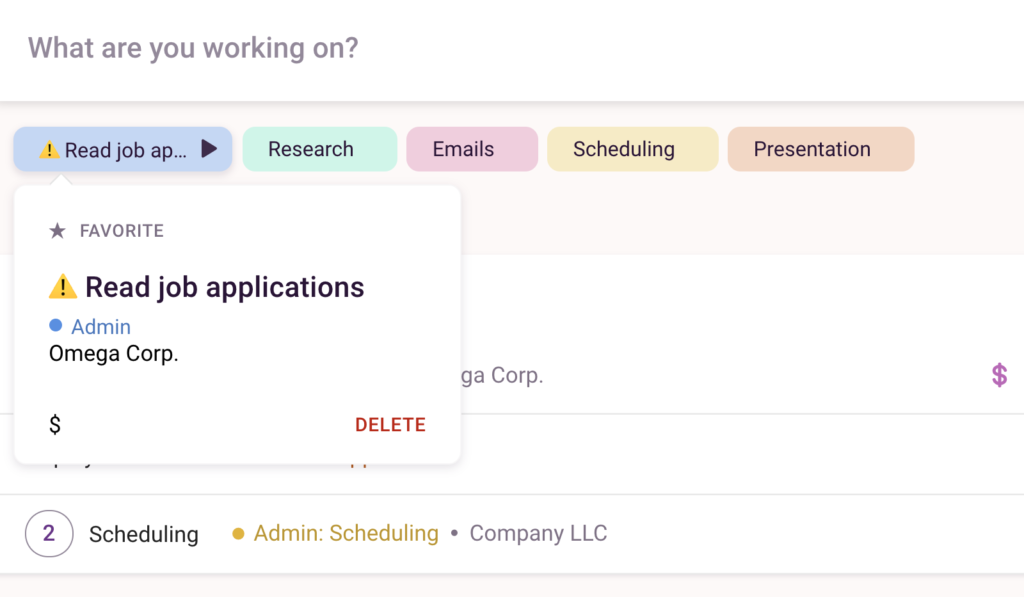This screenshot has height=597, width=1024.
Task: Click the Company LLC client label
Action: [538, 534]
